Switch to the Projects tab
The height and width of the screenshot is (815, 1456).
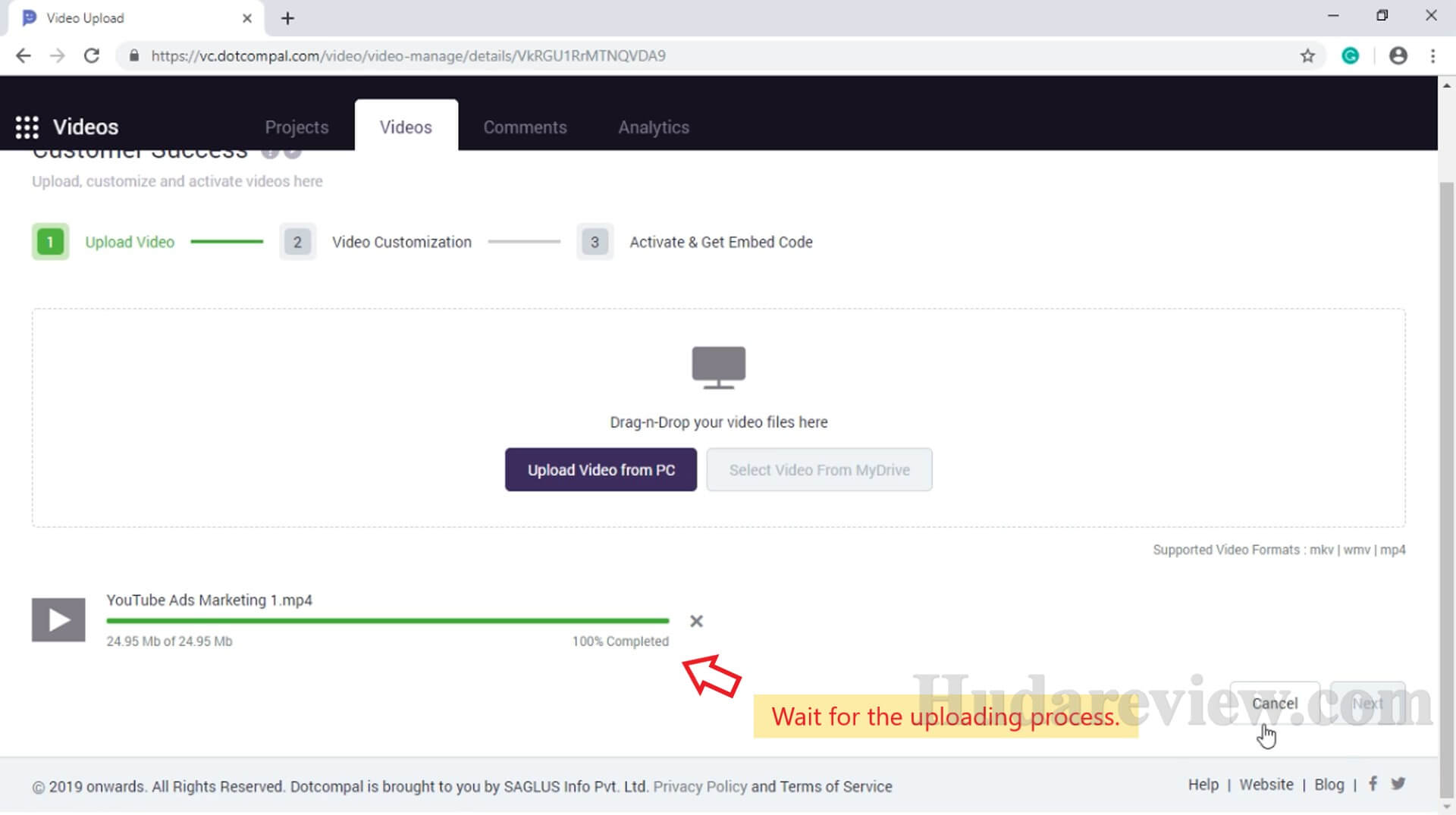[x=297, y=127]
